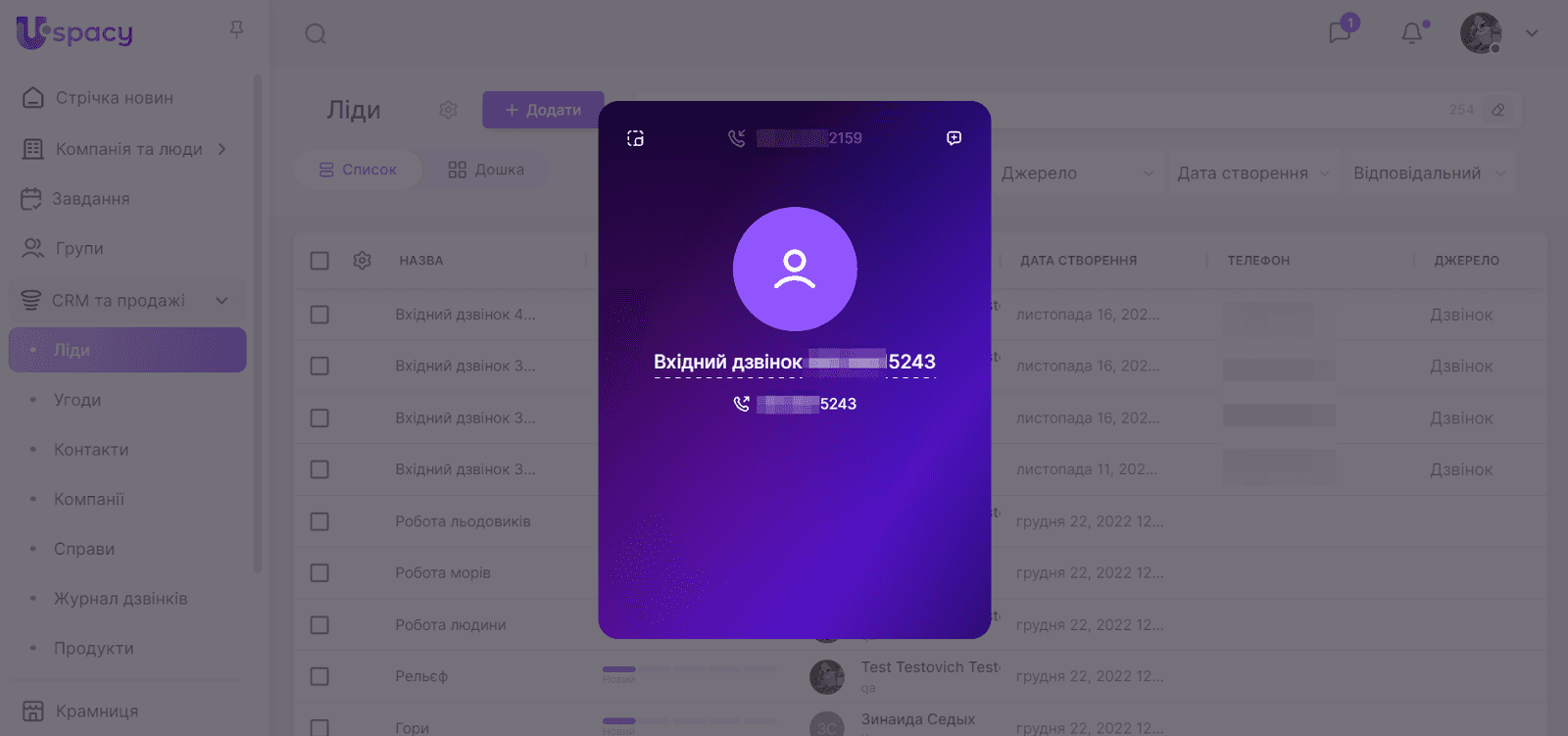Click the Стрічка новин home icon
This screenshot has height=736, width=1568.
[x=33, y=98]
